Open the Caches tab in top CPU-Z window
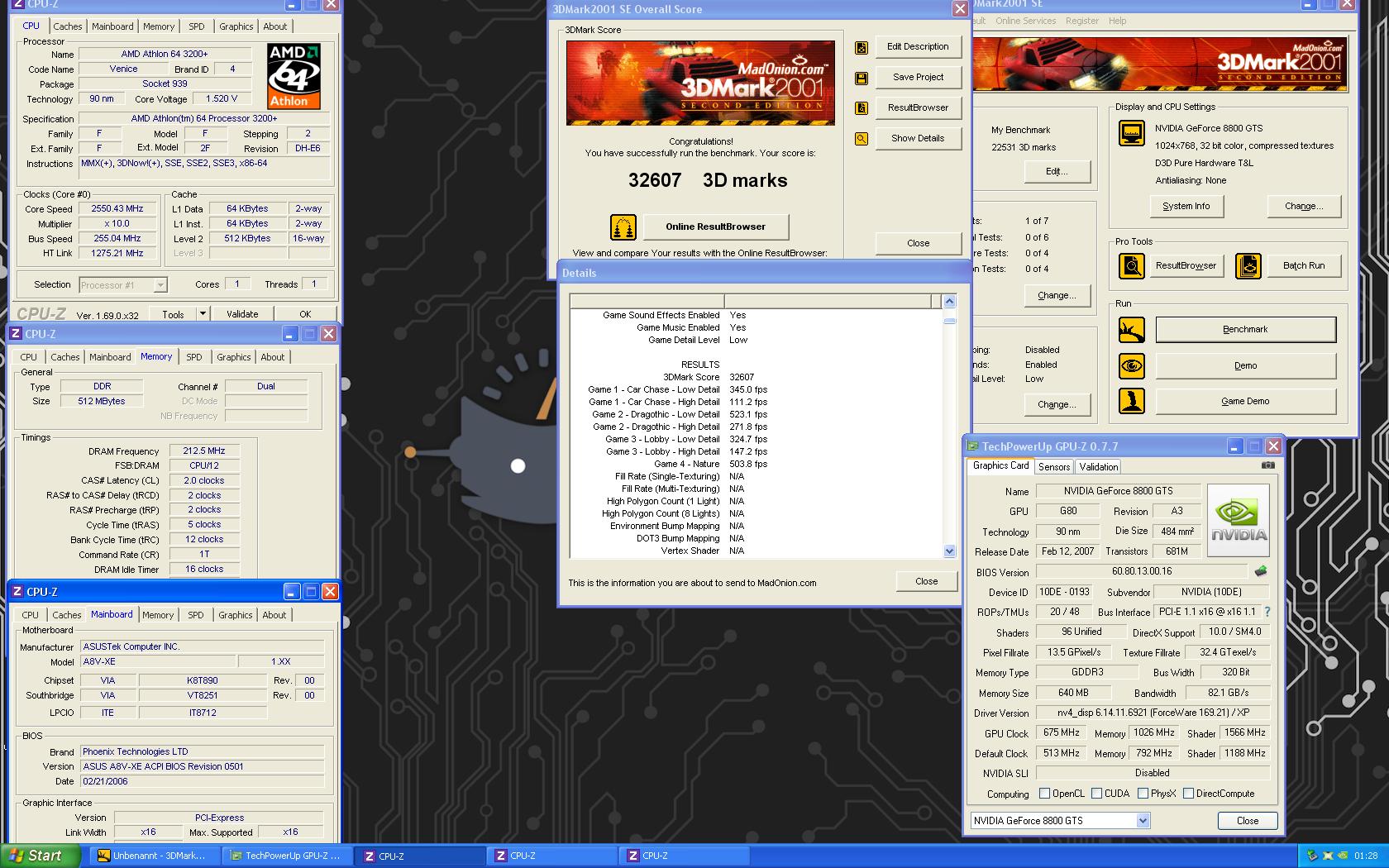The width and height of the screenshot is (1389, 868). tap(68, 26)
